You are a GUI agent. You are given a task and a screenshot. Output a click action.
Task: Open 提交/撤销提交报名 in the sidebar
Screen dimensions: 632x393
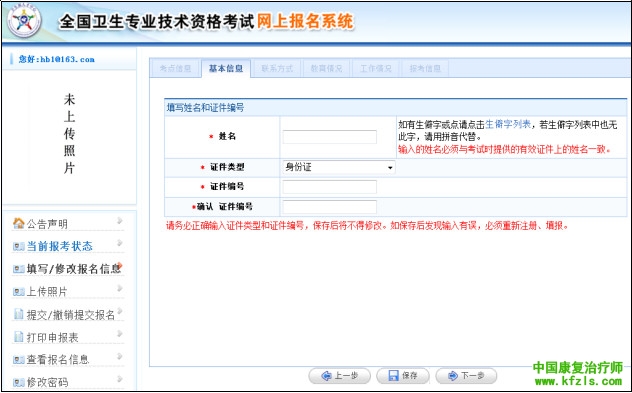click(71, 314)
